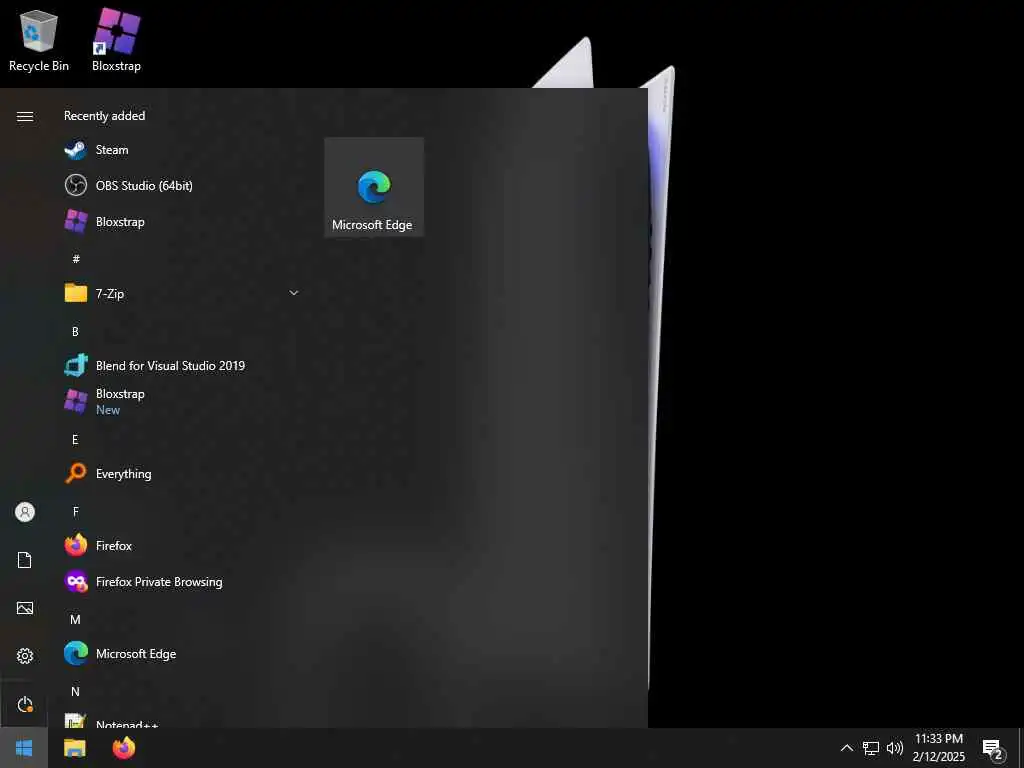The width and height of the screenshot is (1024, 768).
Task: Click the Show desktop strip
Action: pyautogui.click(x=1021, y=748)
